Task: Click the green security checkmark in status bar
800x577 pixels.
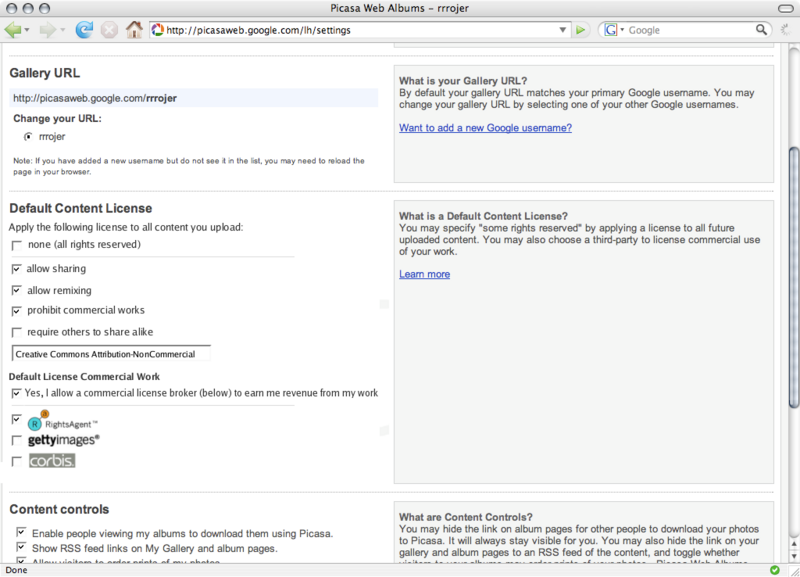Action: pos(774,570)
